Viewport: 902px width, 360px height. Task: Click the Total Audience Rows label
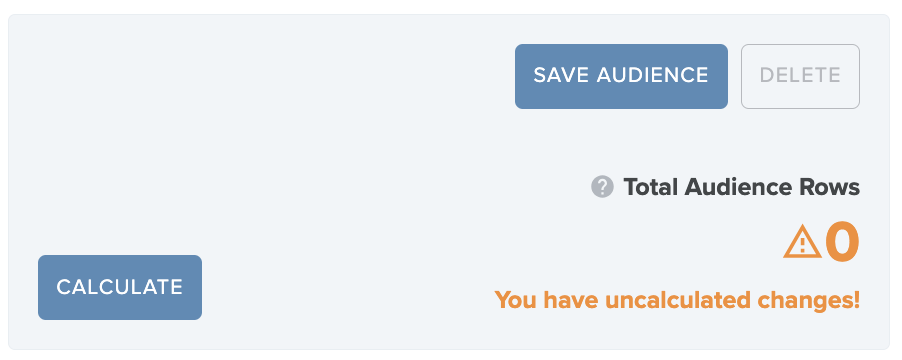tap(742, 187)
